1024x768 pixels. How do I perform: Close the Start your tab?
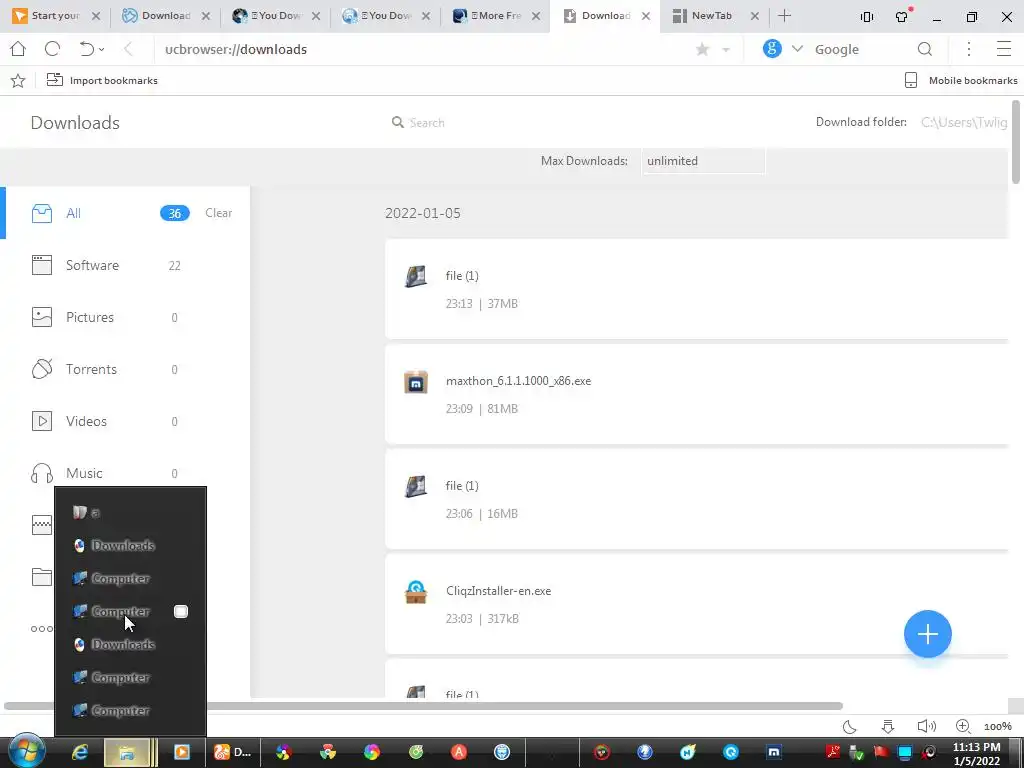coord(96,16)
